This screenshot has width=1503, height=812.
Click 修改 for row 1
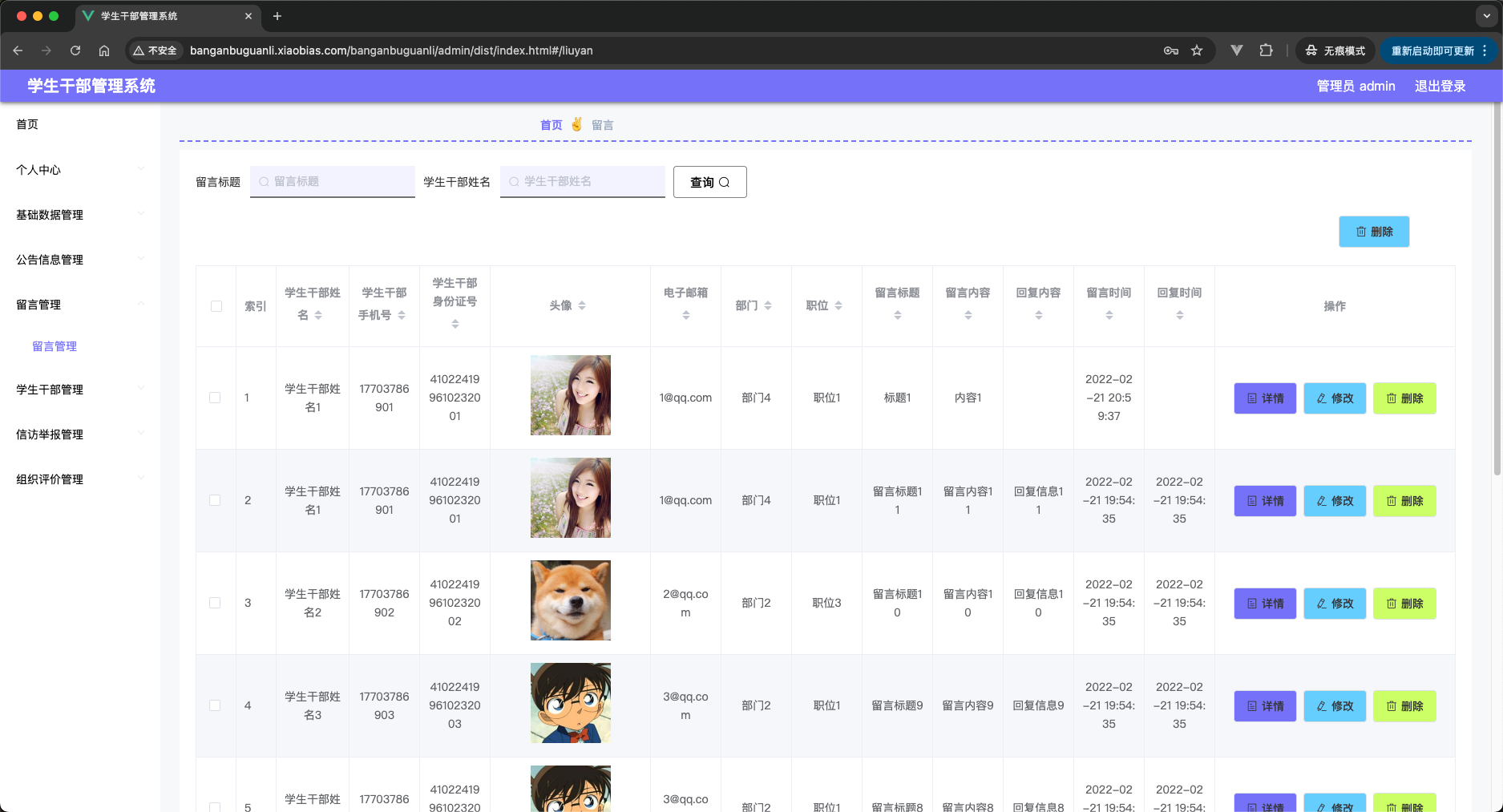coord(1335,398)
